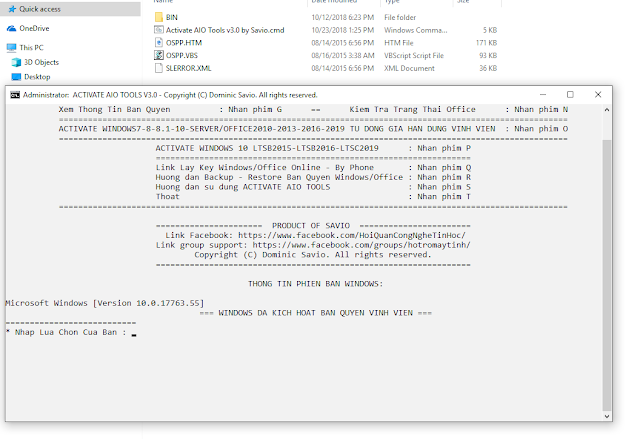
Task: Click the facebook.com/groups/hotromaytinh URL text
Action: click(361, 245)
